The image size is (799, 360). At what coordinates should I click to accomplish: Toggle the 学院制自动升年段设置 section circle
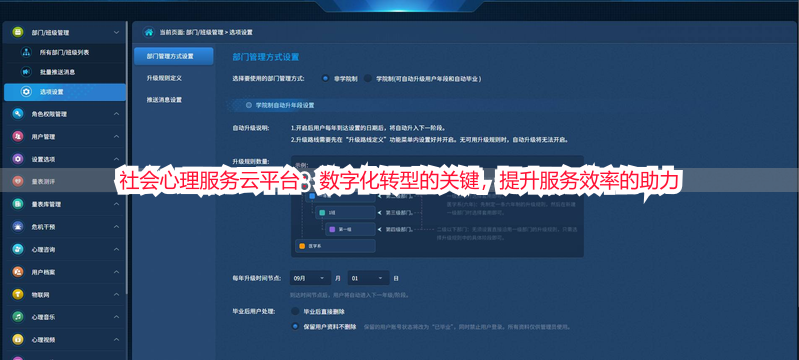249,105
